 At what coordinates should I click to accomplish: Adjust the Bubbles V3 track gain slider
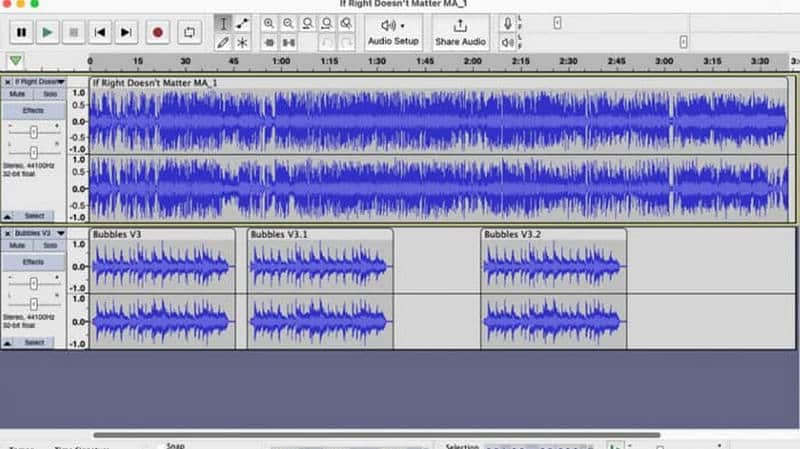[34, 284]
